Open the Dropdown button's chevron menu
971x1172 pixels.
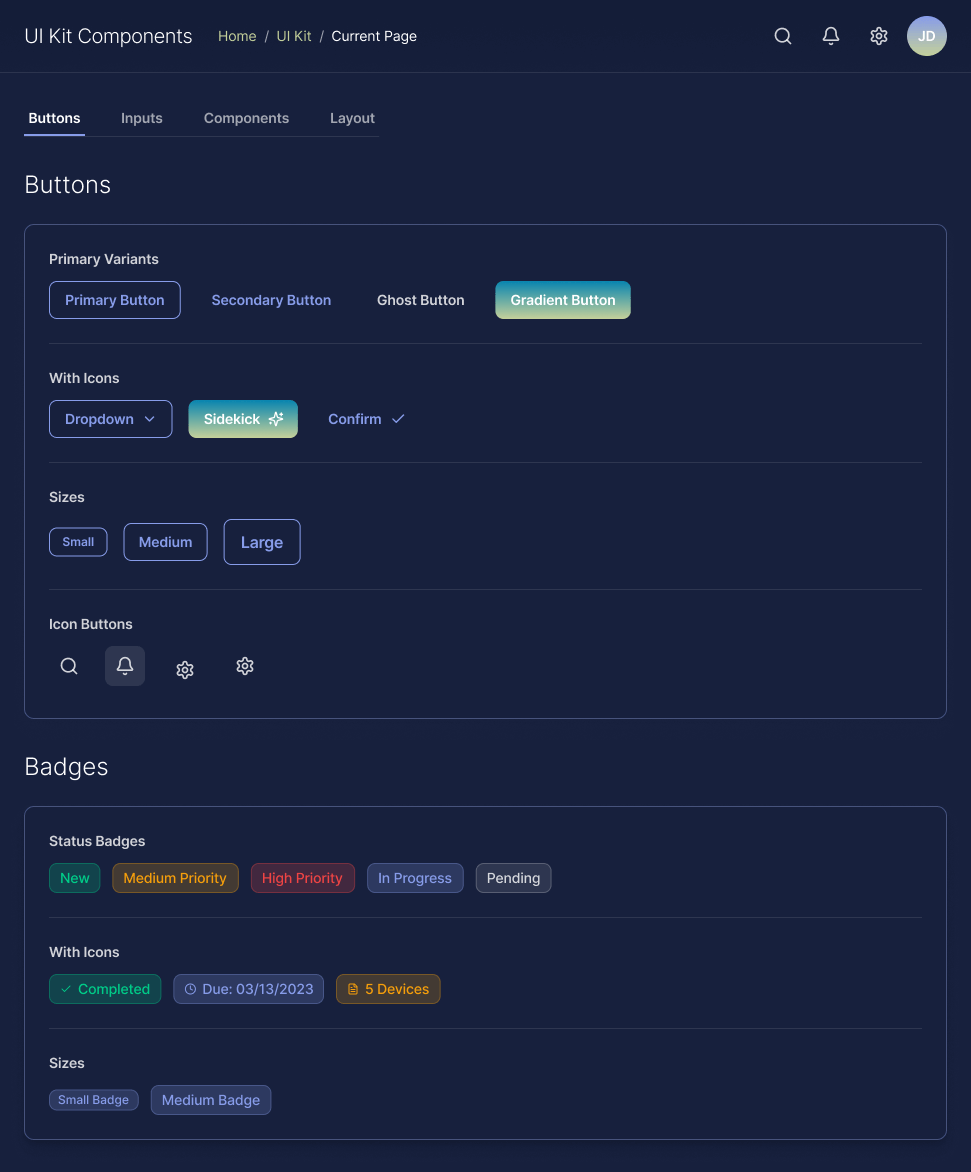[150, 419]
